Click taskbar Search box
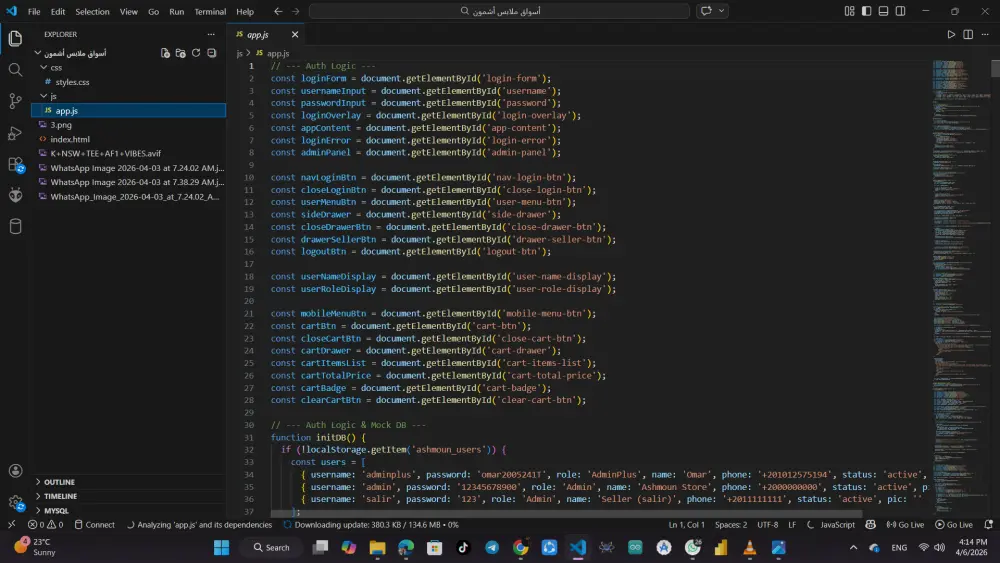Viewport: 1000px width, 563px height. [272, 548]
